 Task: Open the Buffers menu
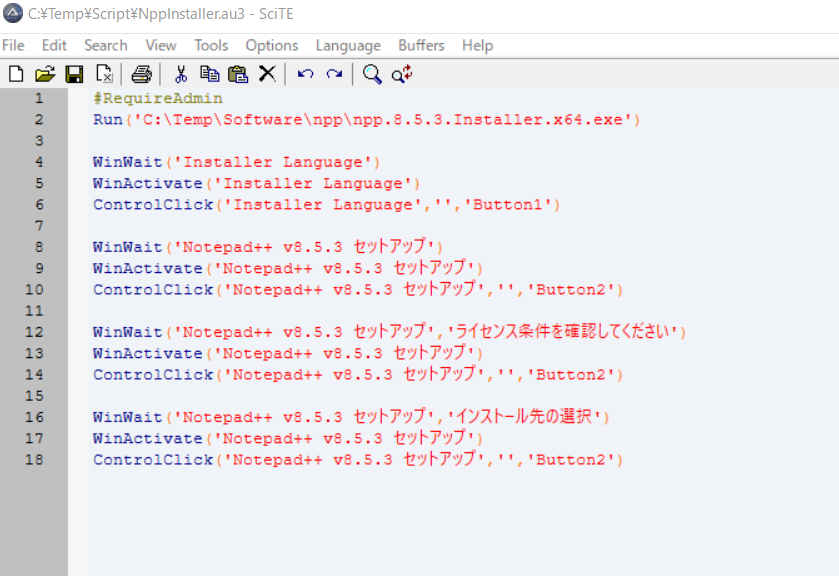pyautogui.click(x=421, y=45)
